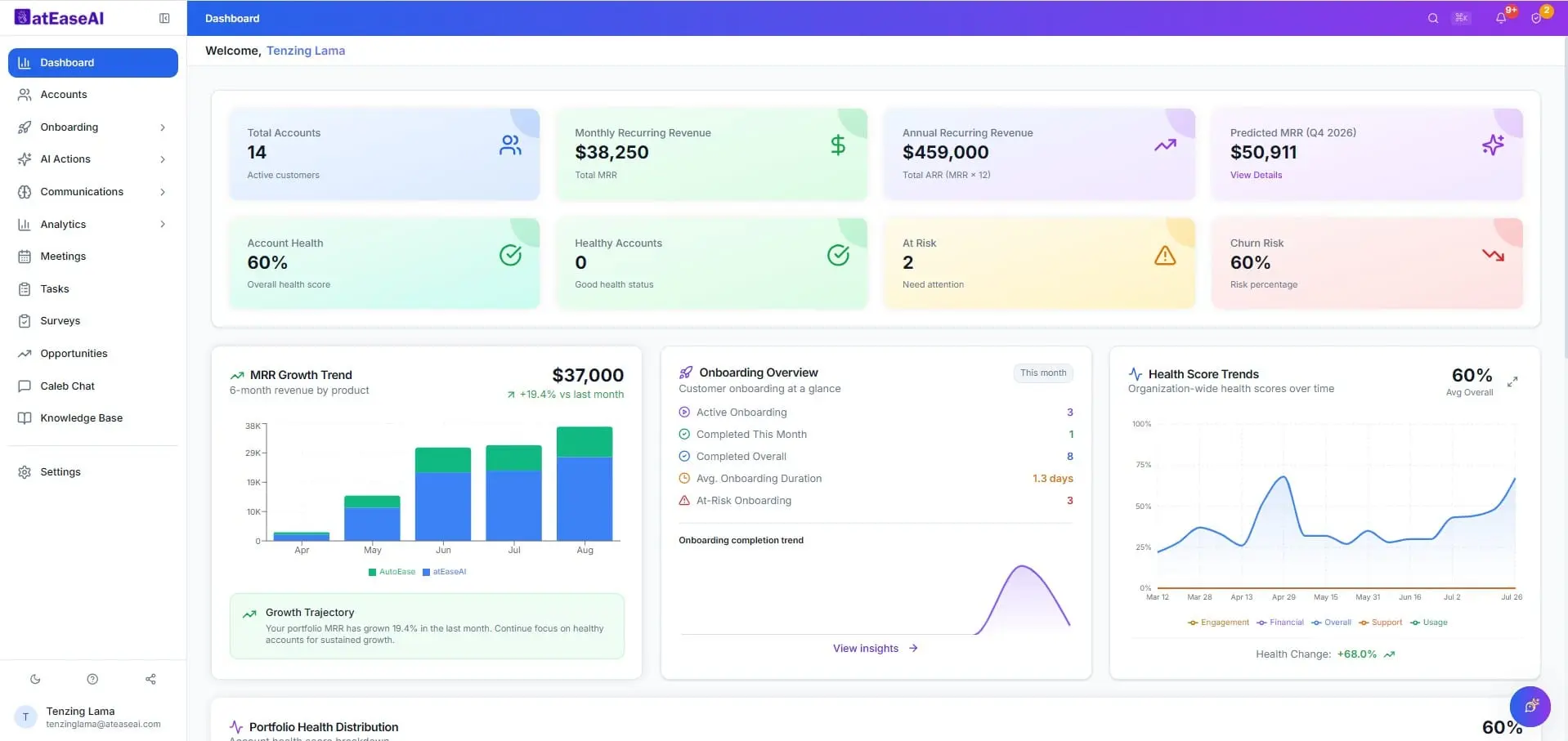Expand the Communications submenu chevron

(163, 192)
